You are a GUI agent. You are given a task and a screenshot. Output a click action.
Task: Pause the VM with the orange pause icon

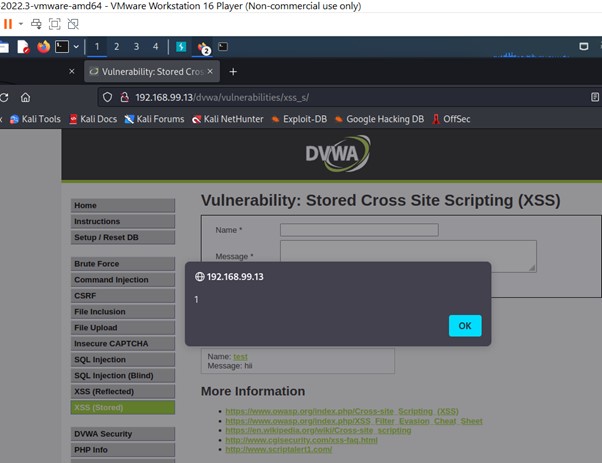[x=8, y=24]
